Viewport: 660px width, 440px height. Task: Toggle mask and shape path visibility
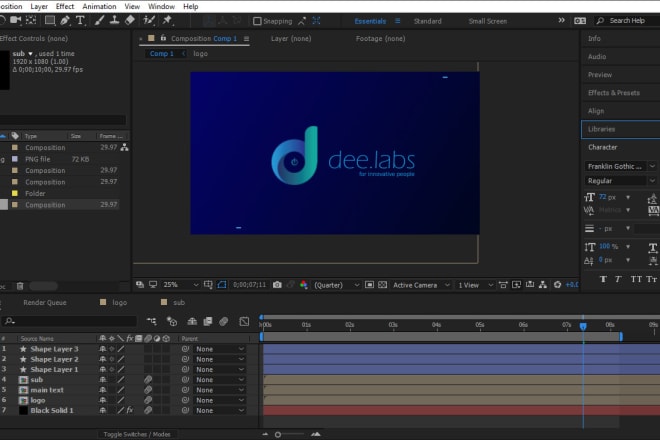(x=222, y=285)
